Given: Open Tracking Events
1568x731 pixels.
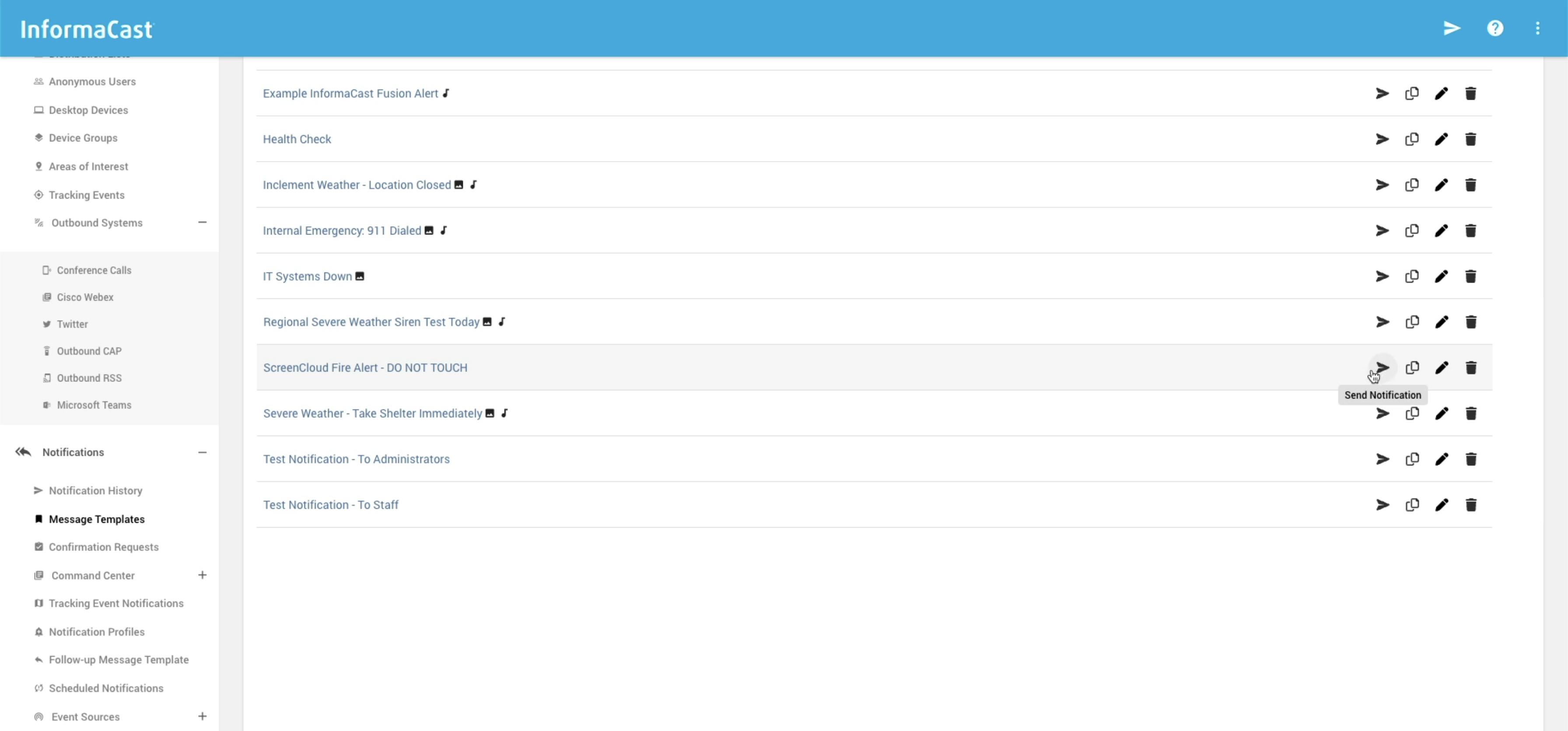Looking at the screenshot, I should (x=87, y=196).
